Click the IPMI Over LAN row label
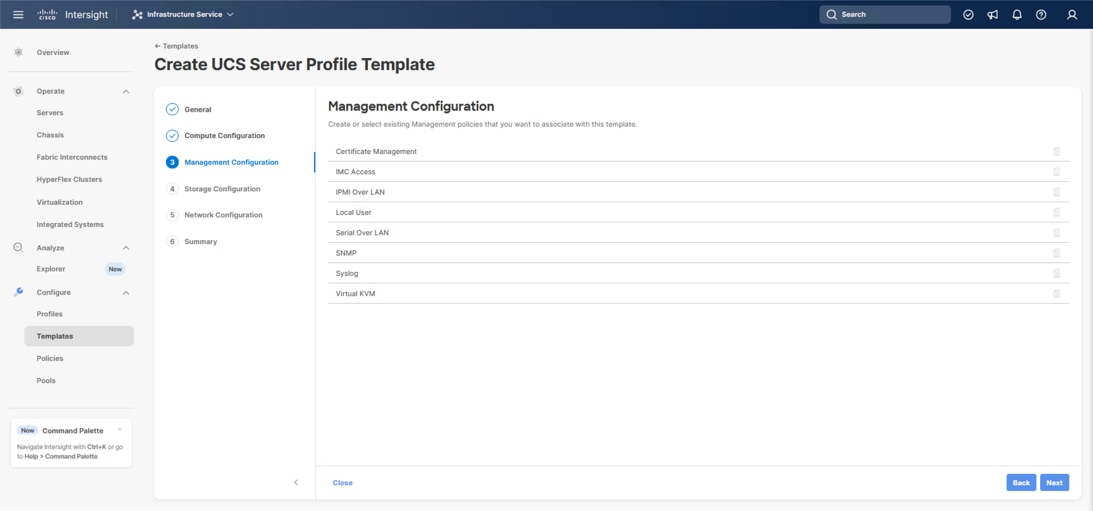The height and width of the screenshot is (511, 1093). pos(360,192)
